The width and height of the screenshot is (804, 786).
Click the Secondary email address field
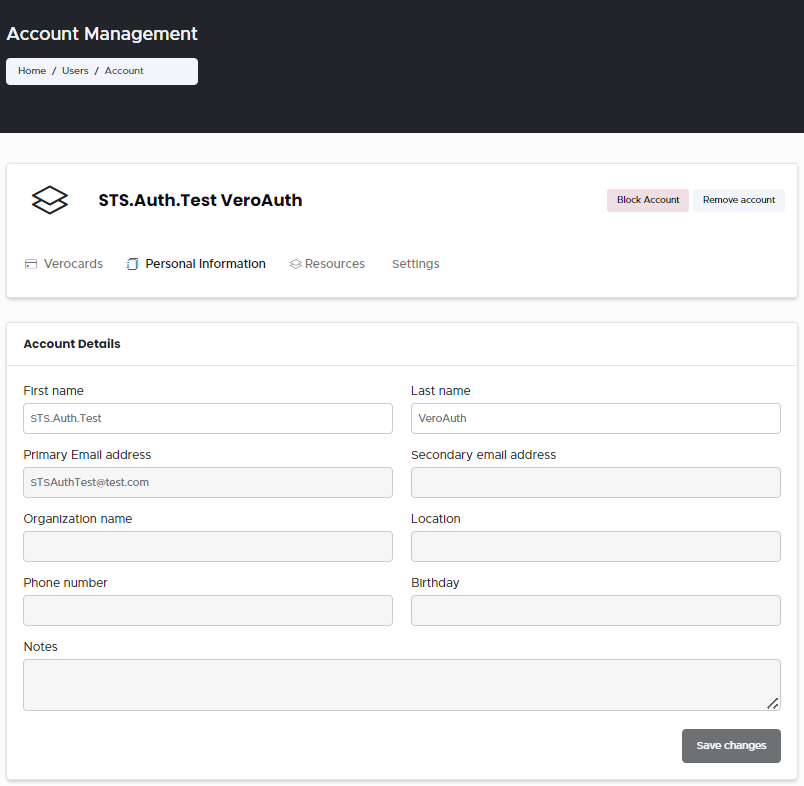coord(595,483)
